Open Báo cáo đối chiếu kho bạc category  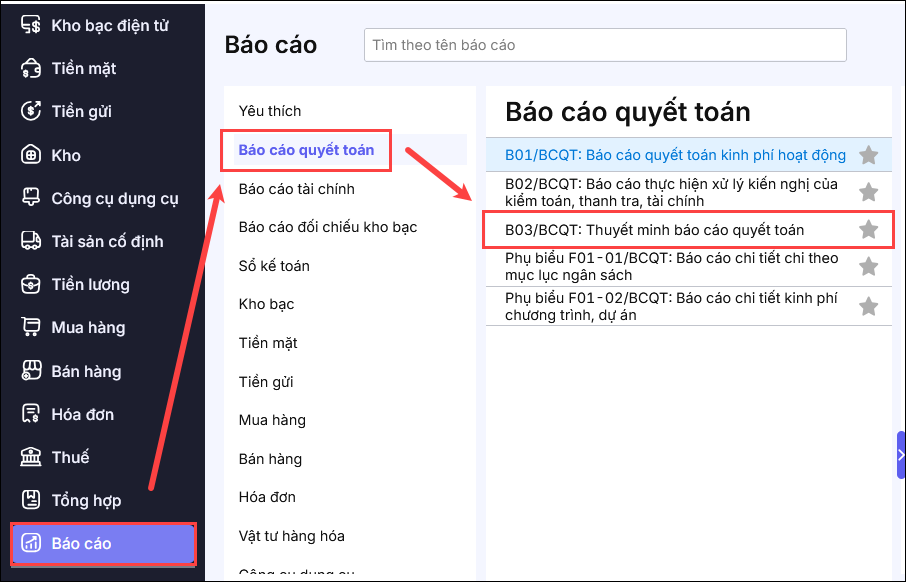point(328,227)
